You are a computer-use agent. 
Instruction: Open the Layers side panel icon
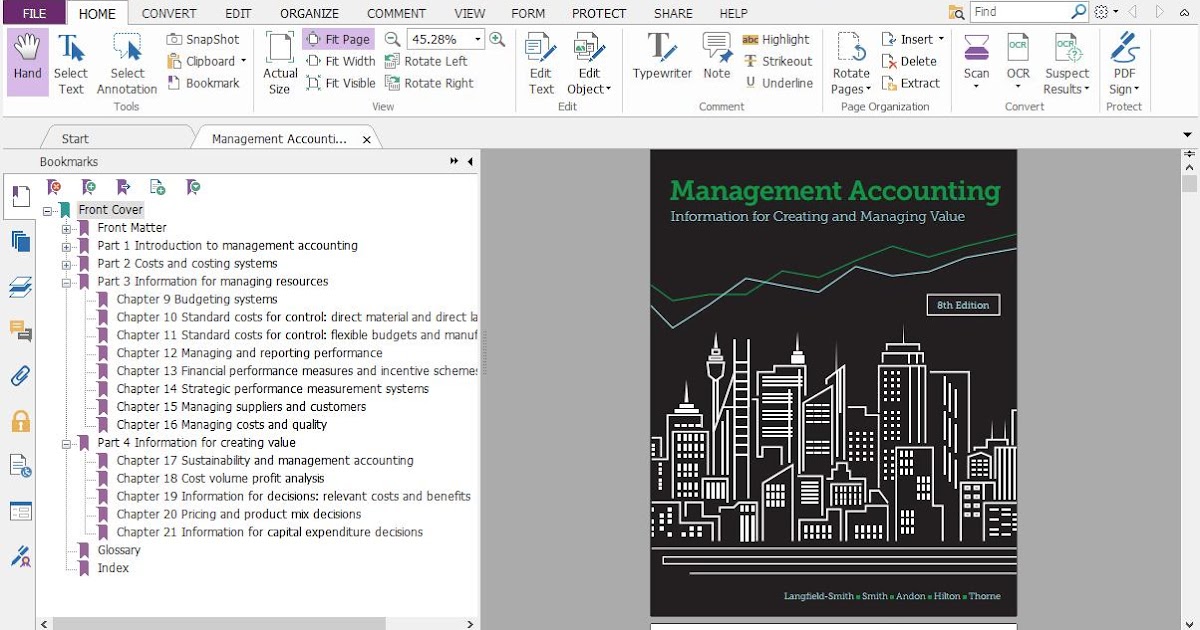(20, 287)
